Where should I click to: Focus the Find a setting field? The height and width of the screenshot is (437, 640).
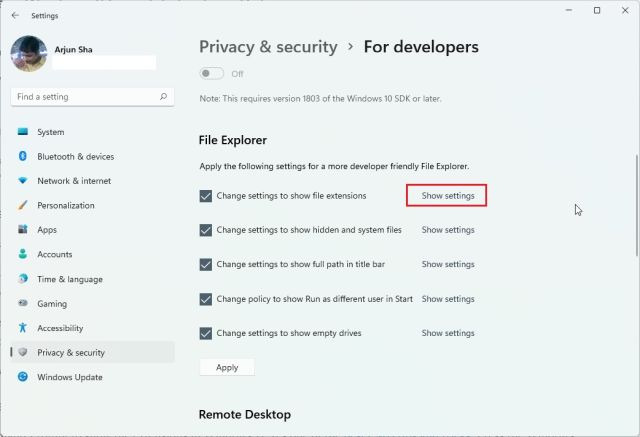pos(93,97)
